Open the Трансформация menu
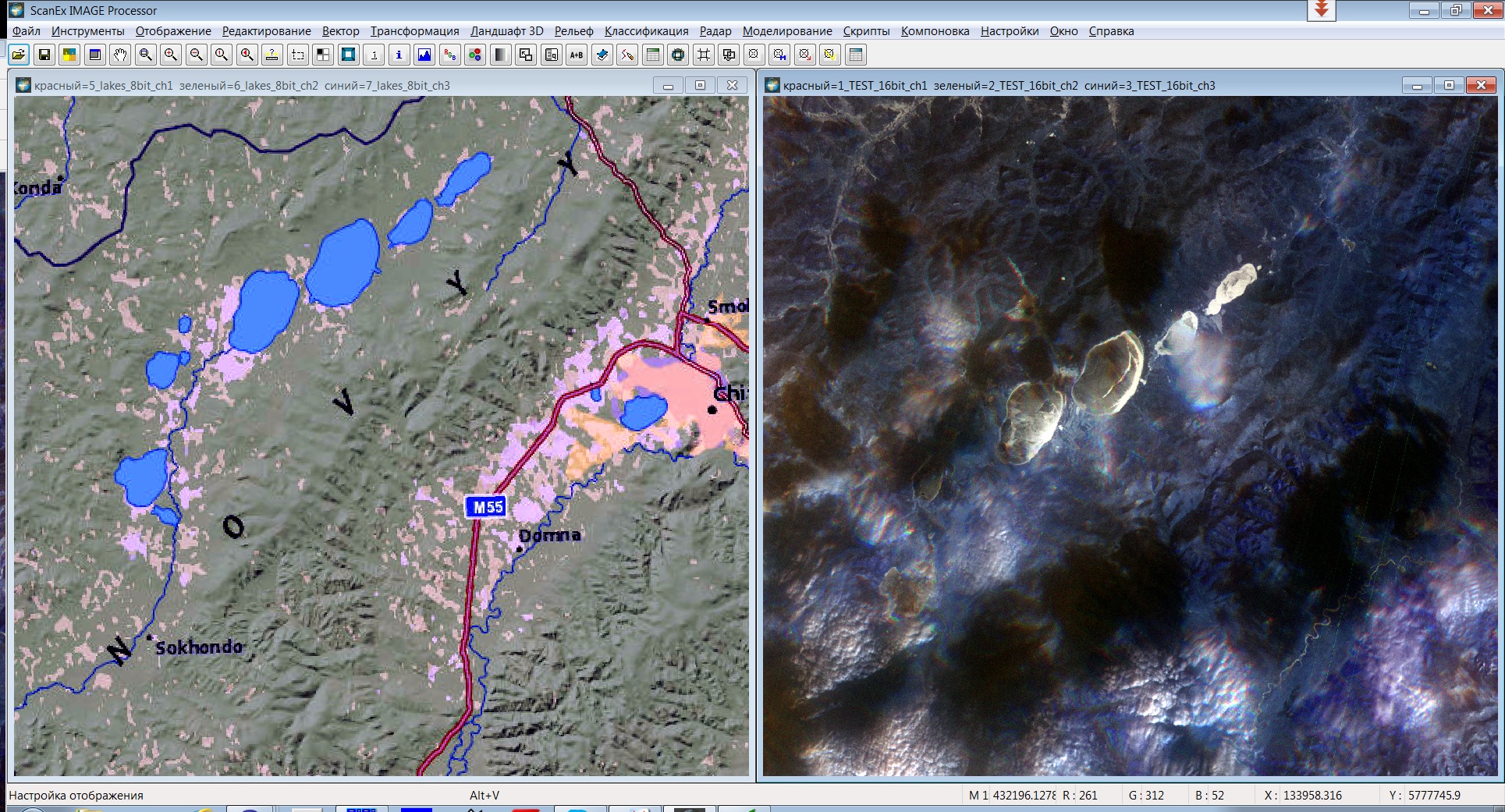 tap(415, 31)
